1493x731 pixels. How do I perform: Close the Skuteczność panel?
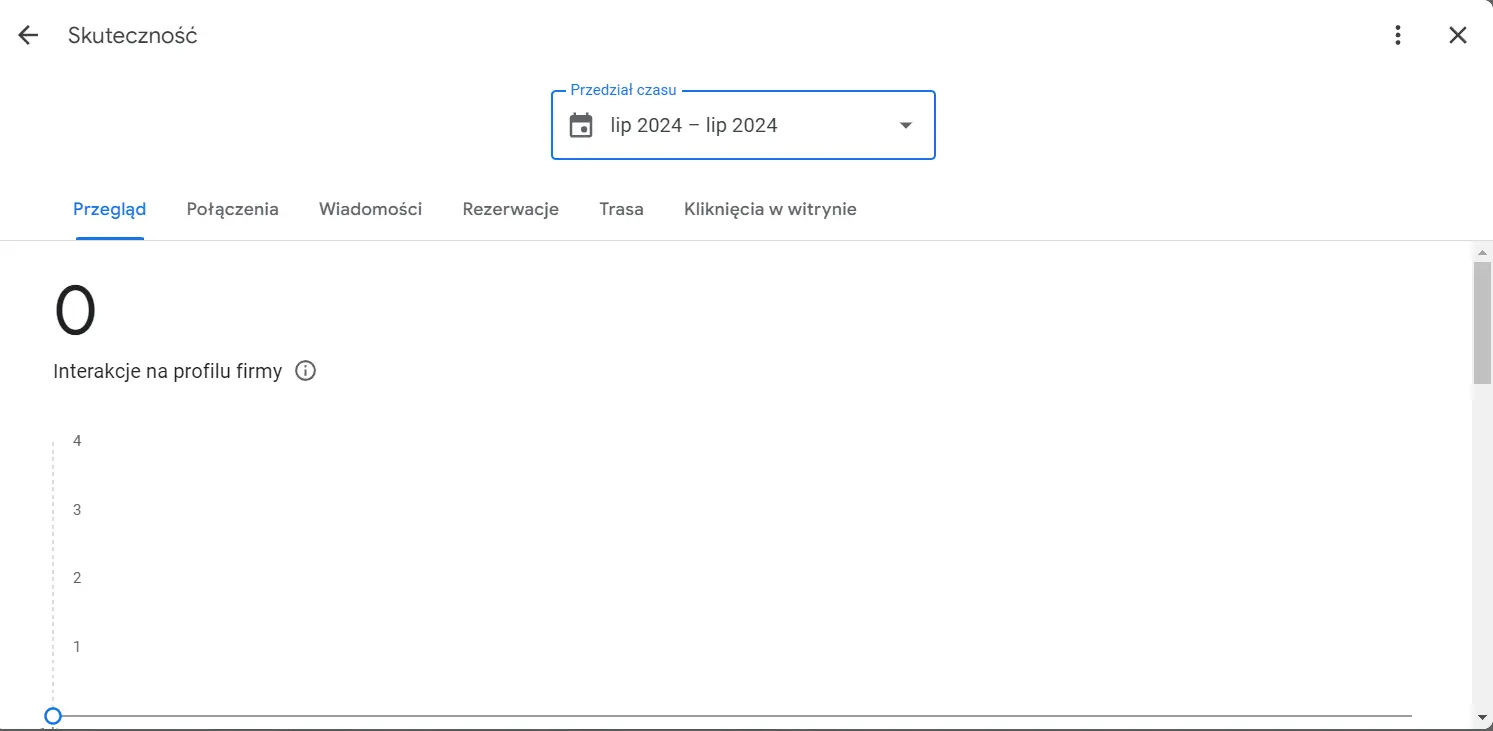coord(1458,35)
